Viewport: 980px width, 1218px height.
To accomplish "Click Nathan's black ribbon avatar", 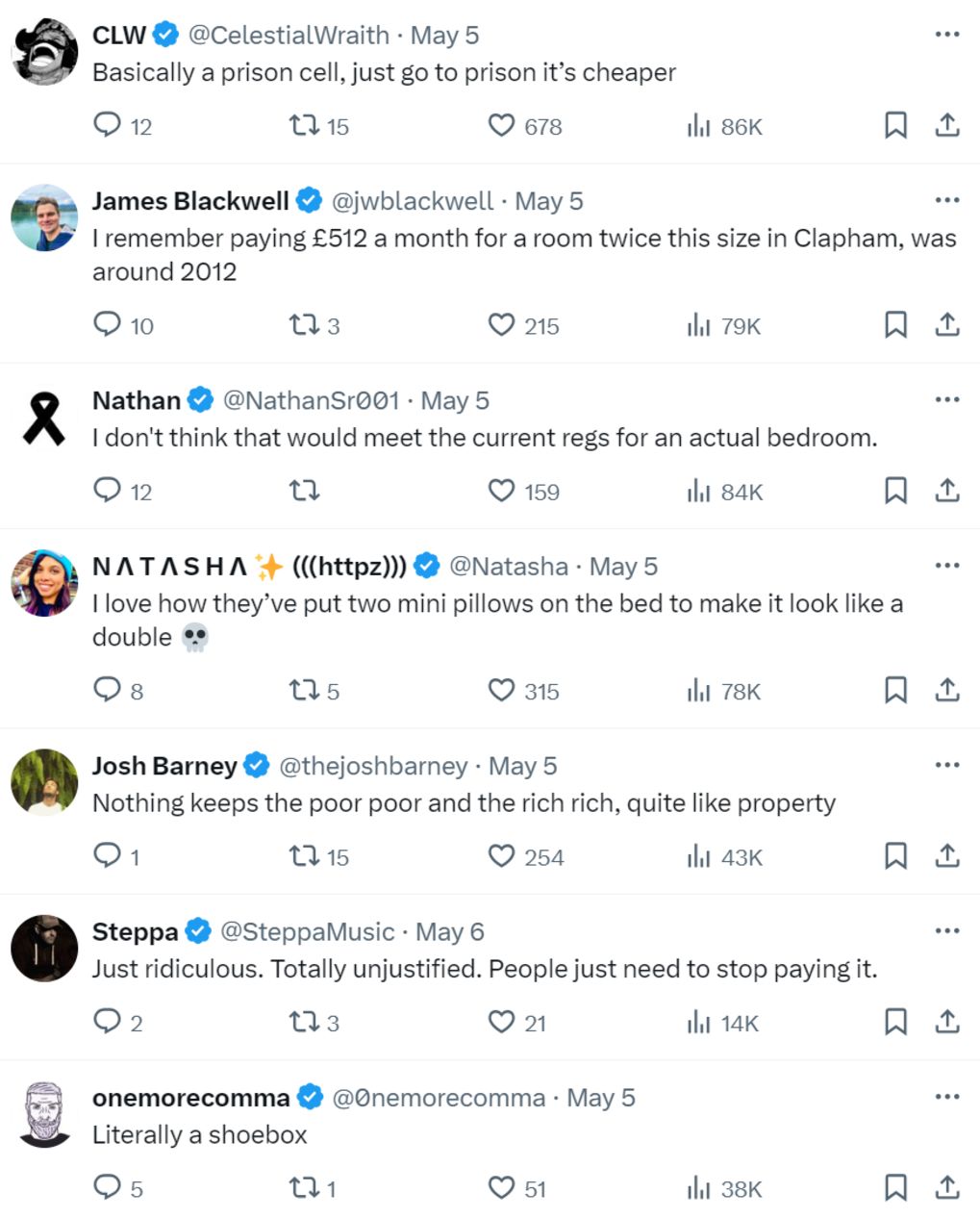I will click(44, 418).
